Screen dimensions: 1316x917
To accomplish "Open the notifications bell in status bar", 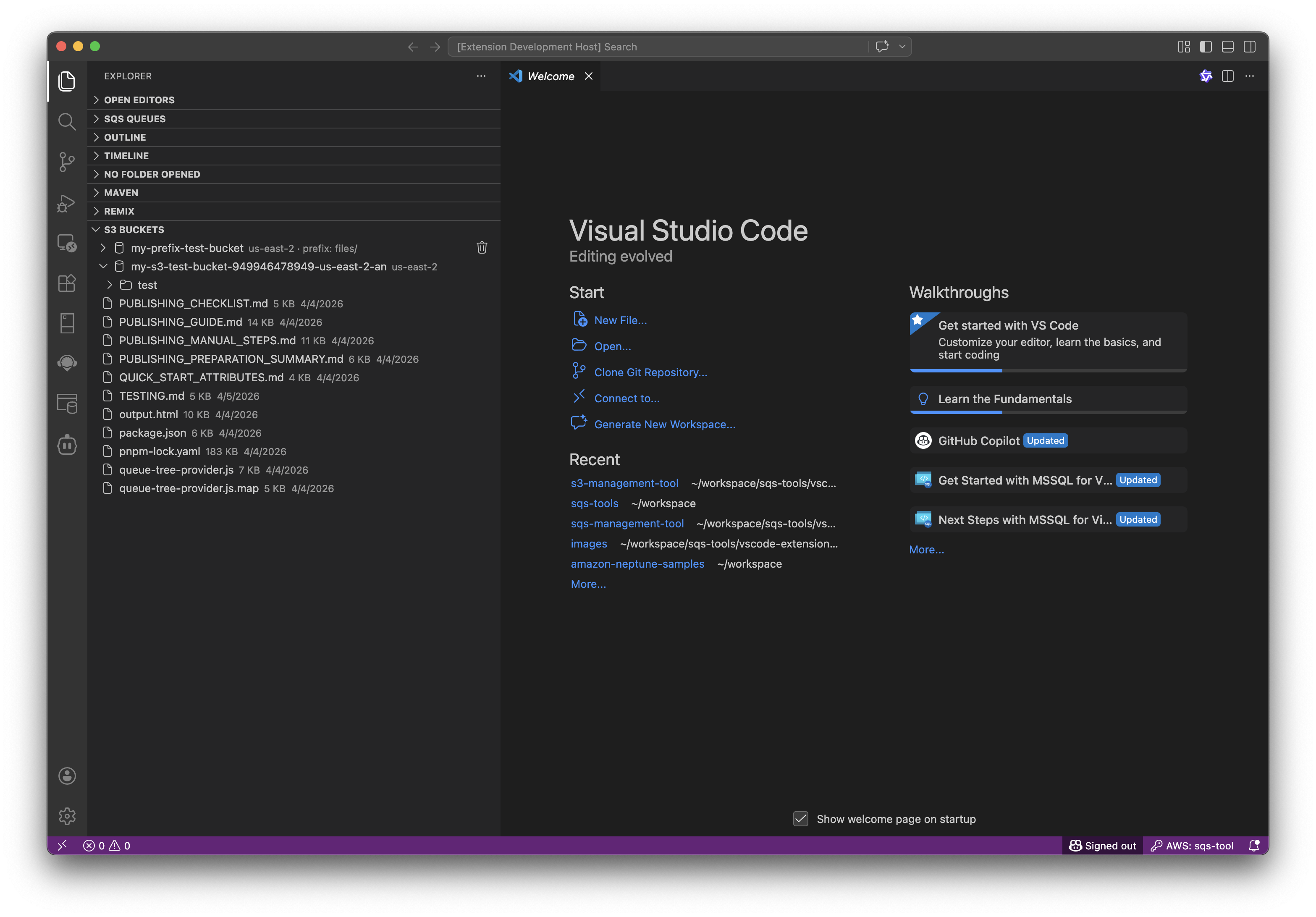I will click(1254, 845).
